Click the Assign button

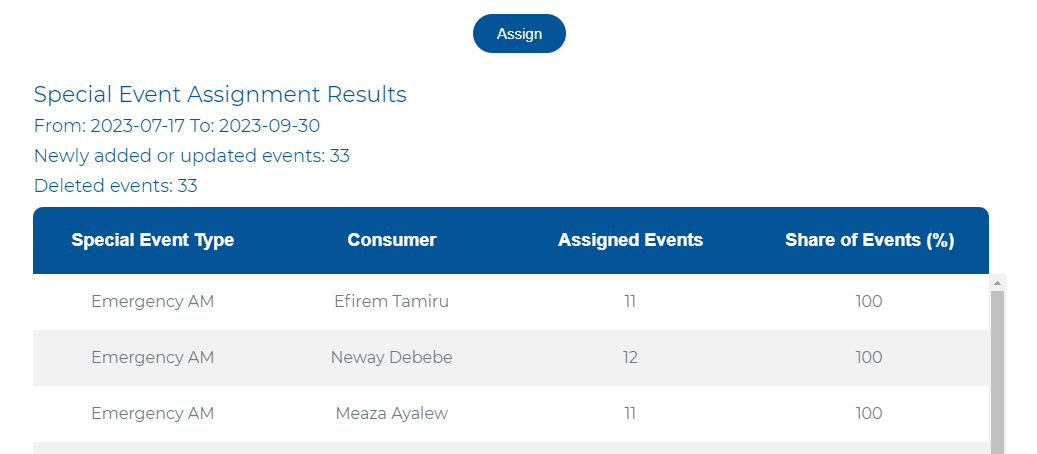point(519,34)
